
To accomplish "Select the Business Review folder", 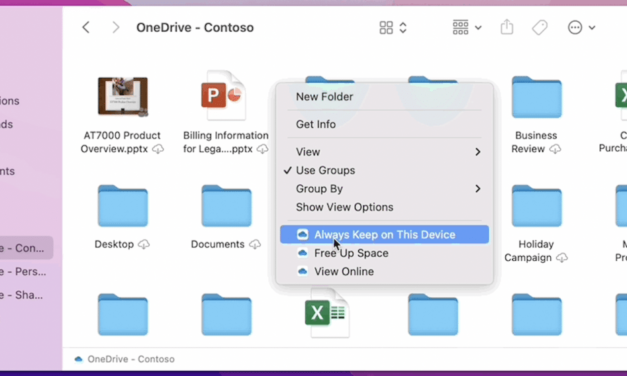I will coord(537,97).
